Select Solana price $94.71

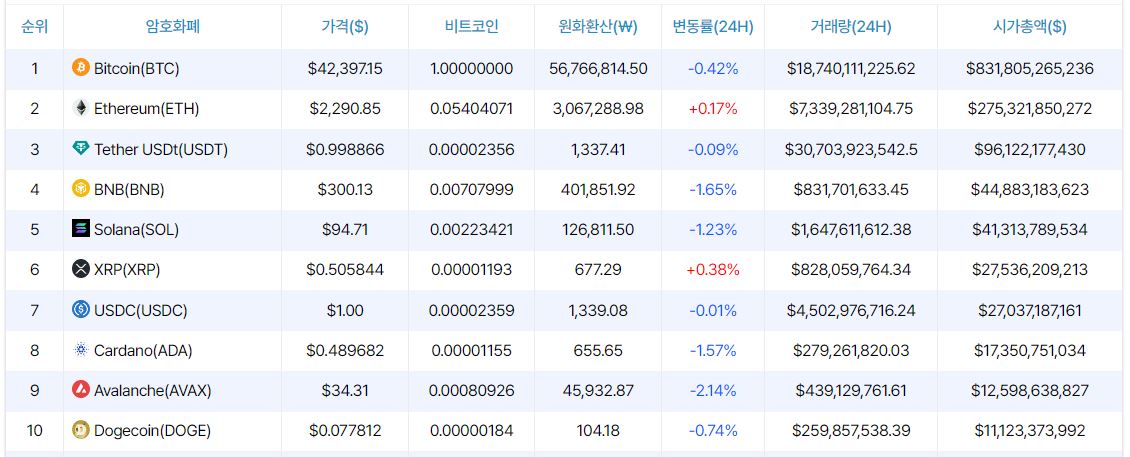click(345, 230)
